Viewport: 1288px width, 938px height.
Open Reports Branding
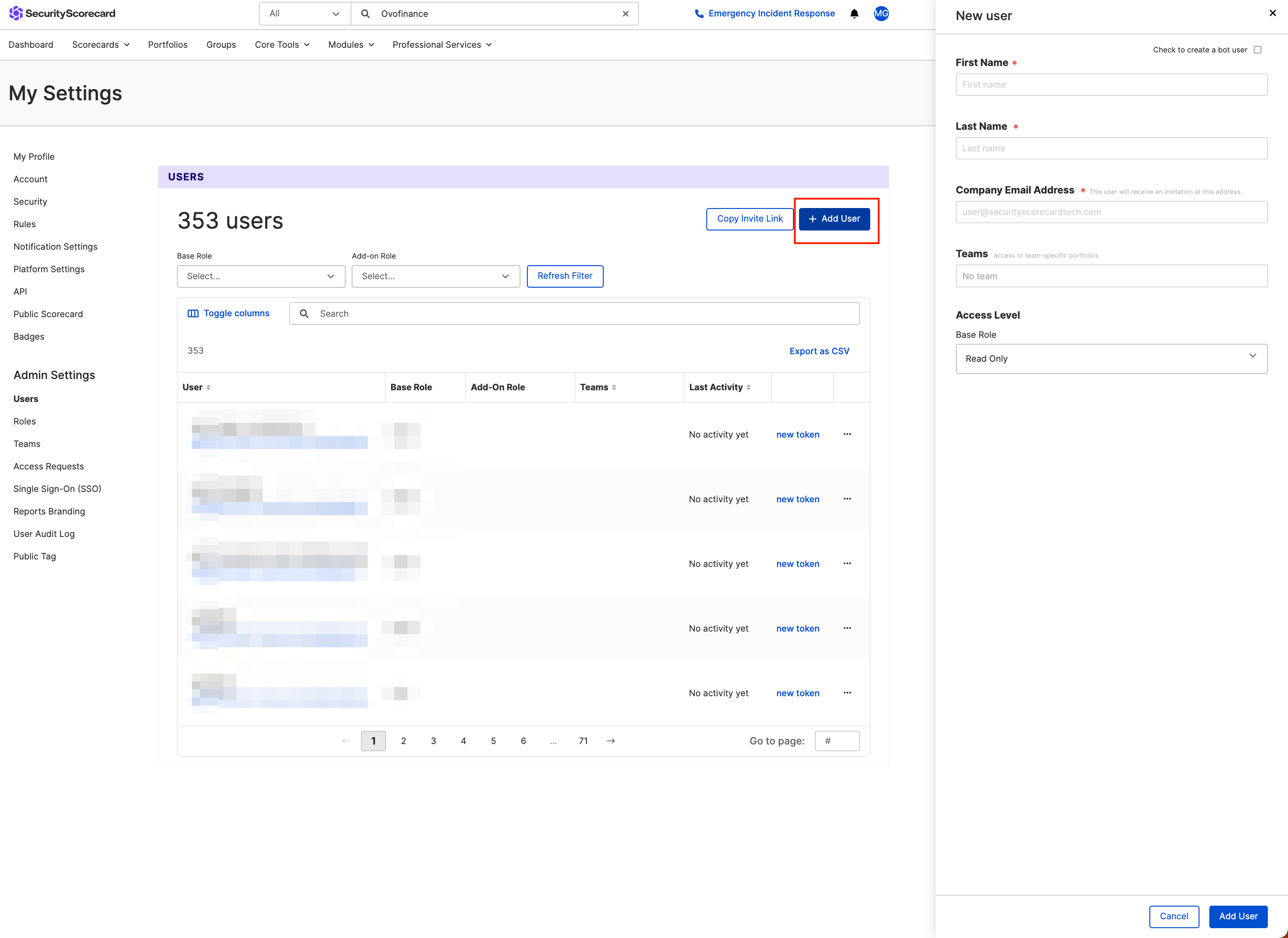[49, 512]
